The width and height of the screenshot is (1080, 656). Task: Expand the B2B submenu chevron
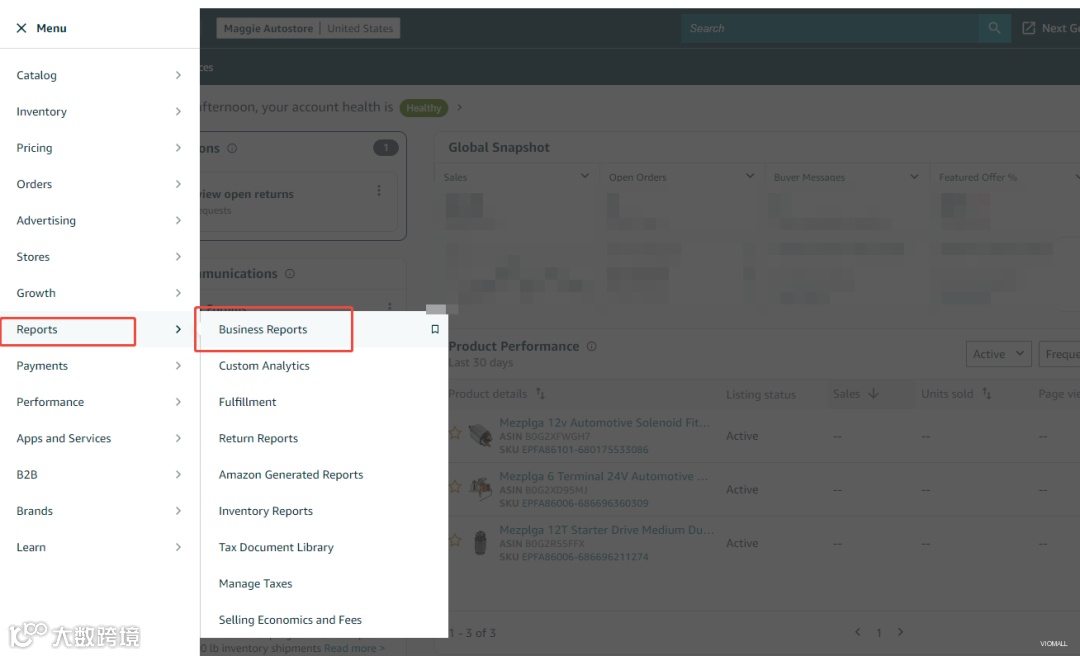[178, 475]
